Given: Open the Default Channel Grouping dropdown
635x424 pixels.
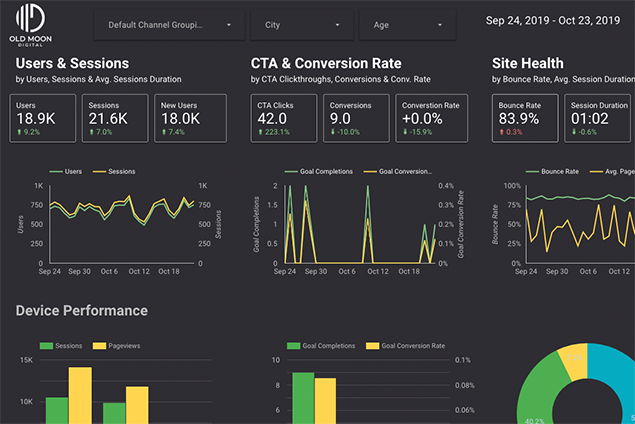Looking at the screenshot, I should point(169,25).
